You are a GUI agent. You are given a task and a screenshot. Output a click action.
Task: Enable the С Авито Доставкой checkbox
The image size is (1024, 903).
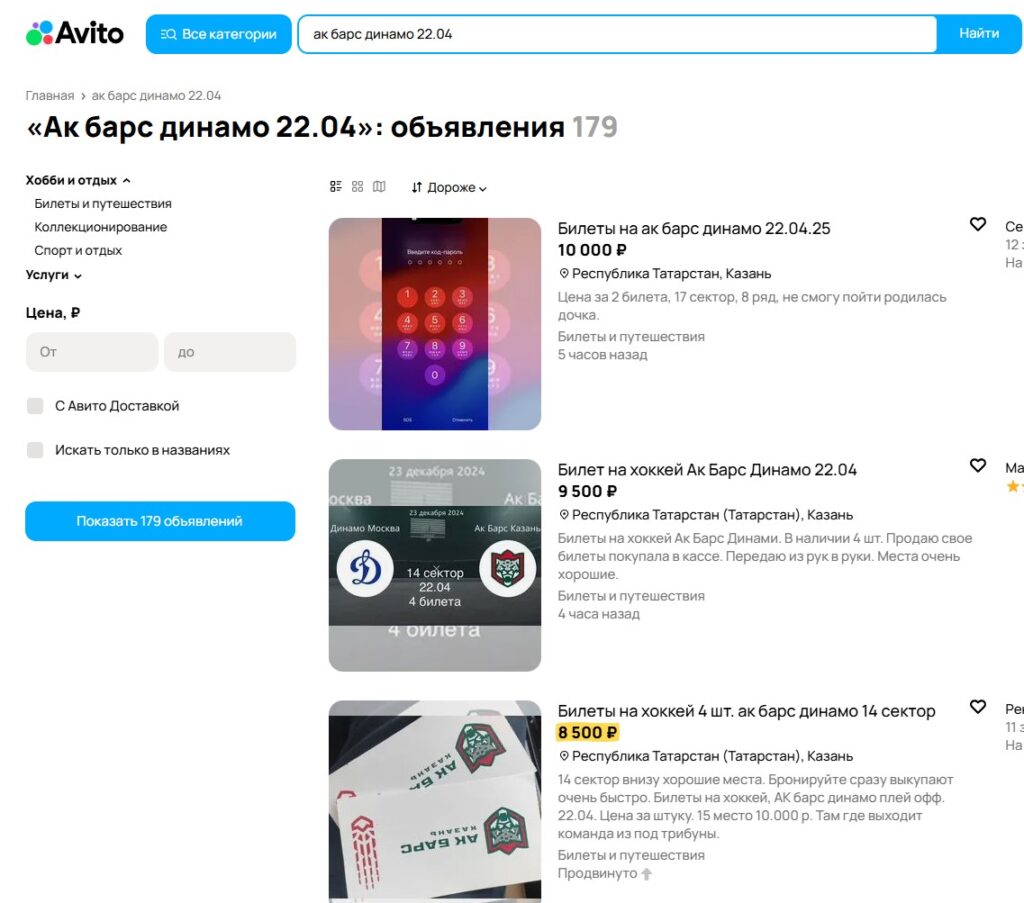click(35, 406)
